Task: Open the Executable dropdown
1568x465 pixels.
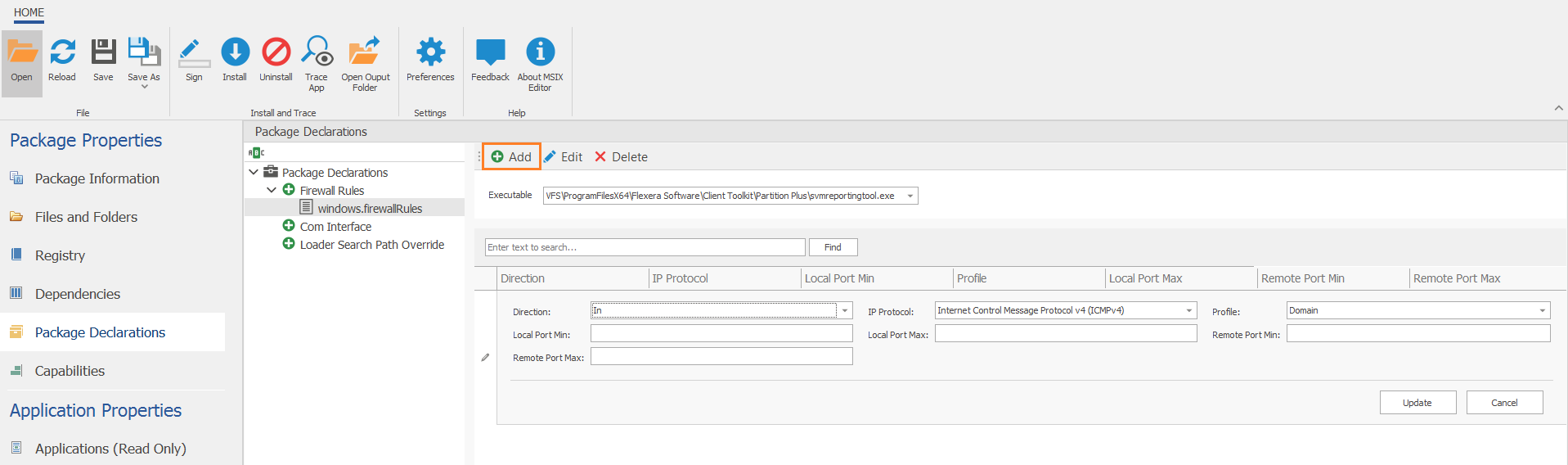Action: pyautogui.click(x=910, y=196)
